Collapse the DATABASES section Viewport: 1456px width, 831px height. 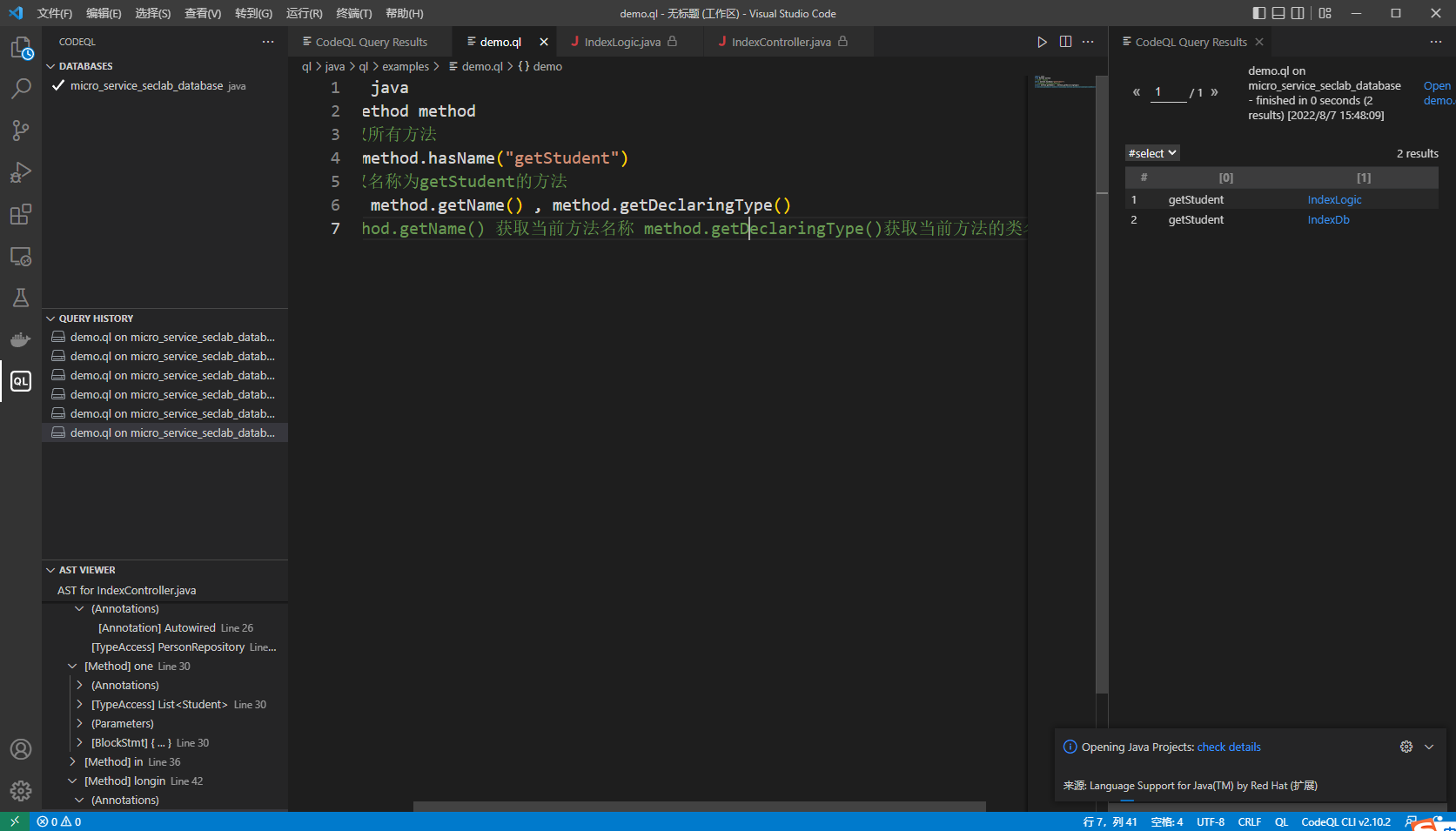click(50, 66)
